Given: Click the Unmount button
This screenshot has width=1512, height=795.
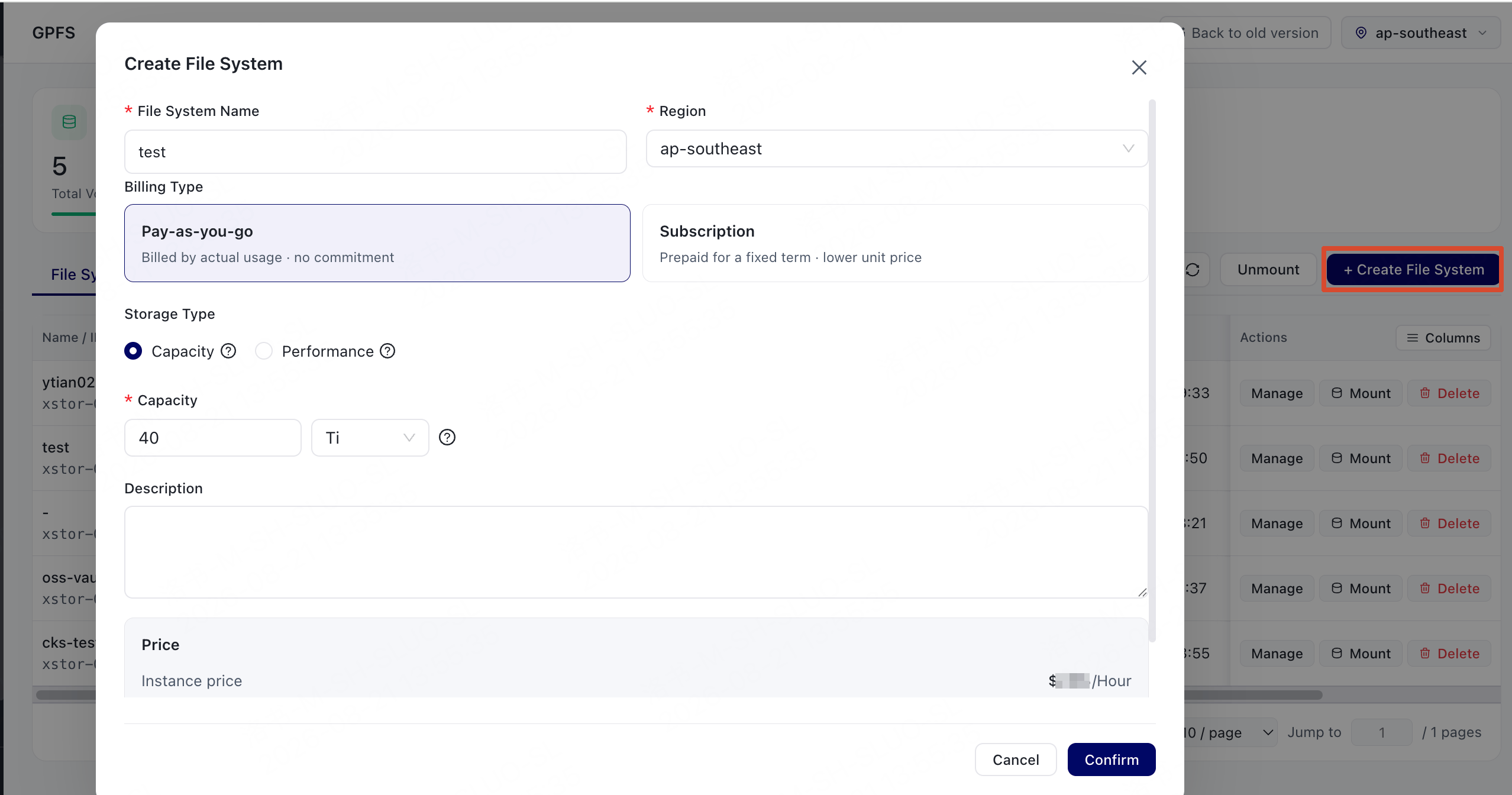Looking at the screenshot, I should point(1268,270).
